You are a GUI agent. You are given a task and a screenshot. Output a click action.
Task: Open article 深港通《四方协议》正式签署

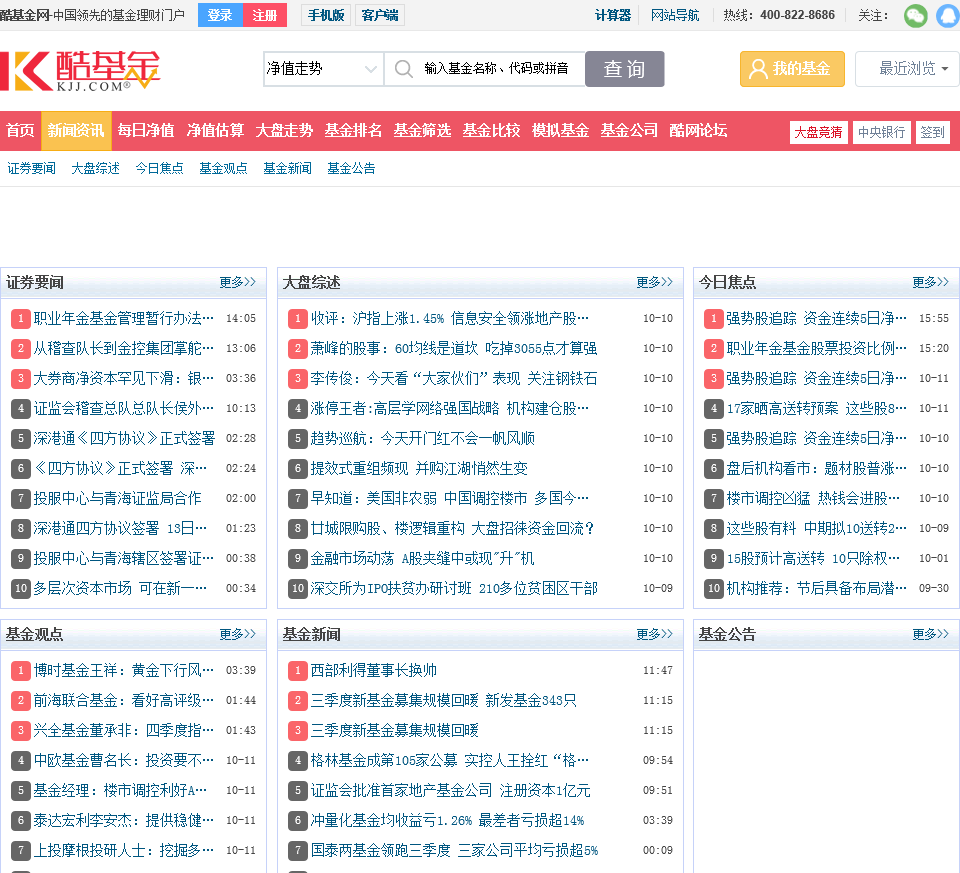[124, 438]
